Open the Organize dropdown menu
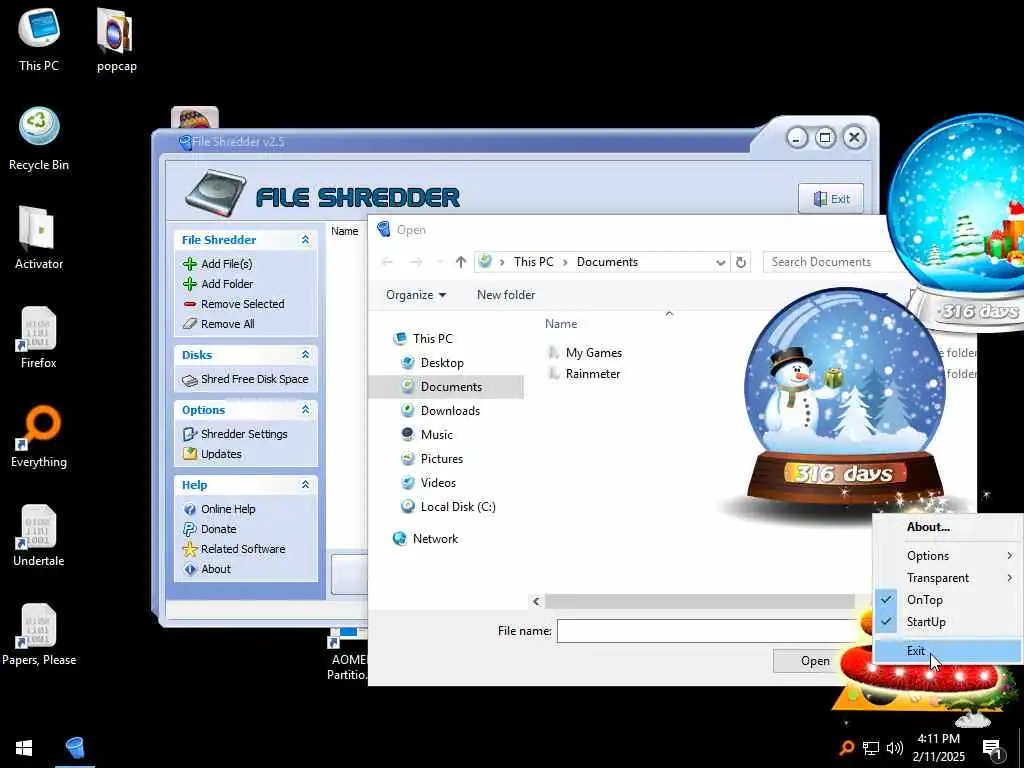Viewport: 1024px width, 768px height. coord(416,295)
